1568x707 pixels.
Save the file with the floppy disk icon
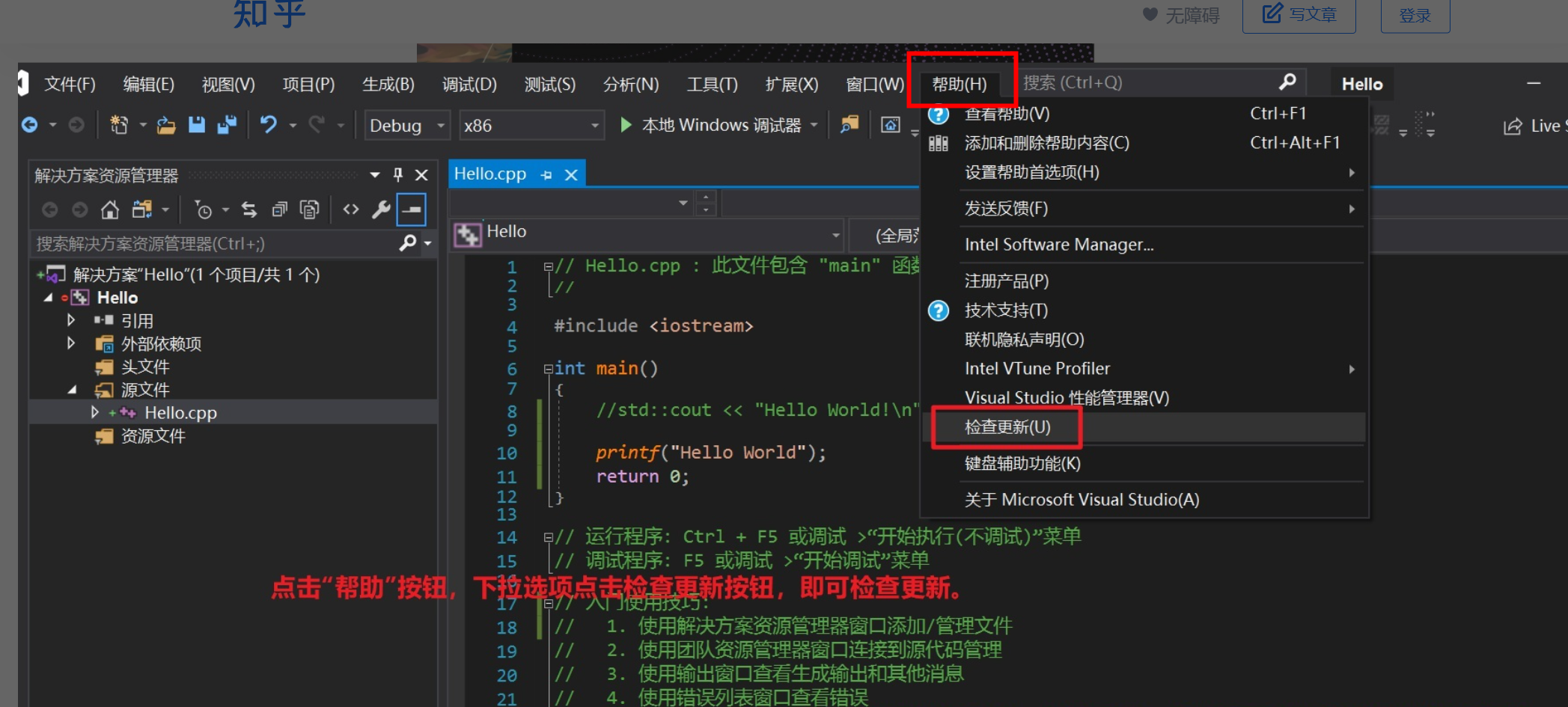coord(197,125)
